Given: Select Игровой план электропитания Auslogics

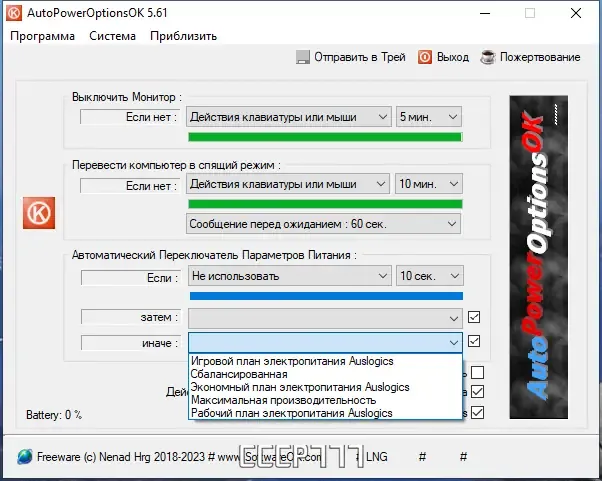Looking at the screenshot, I should point(325,361).
